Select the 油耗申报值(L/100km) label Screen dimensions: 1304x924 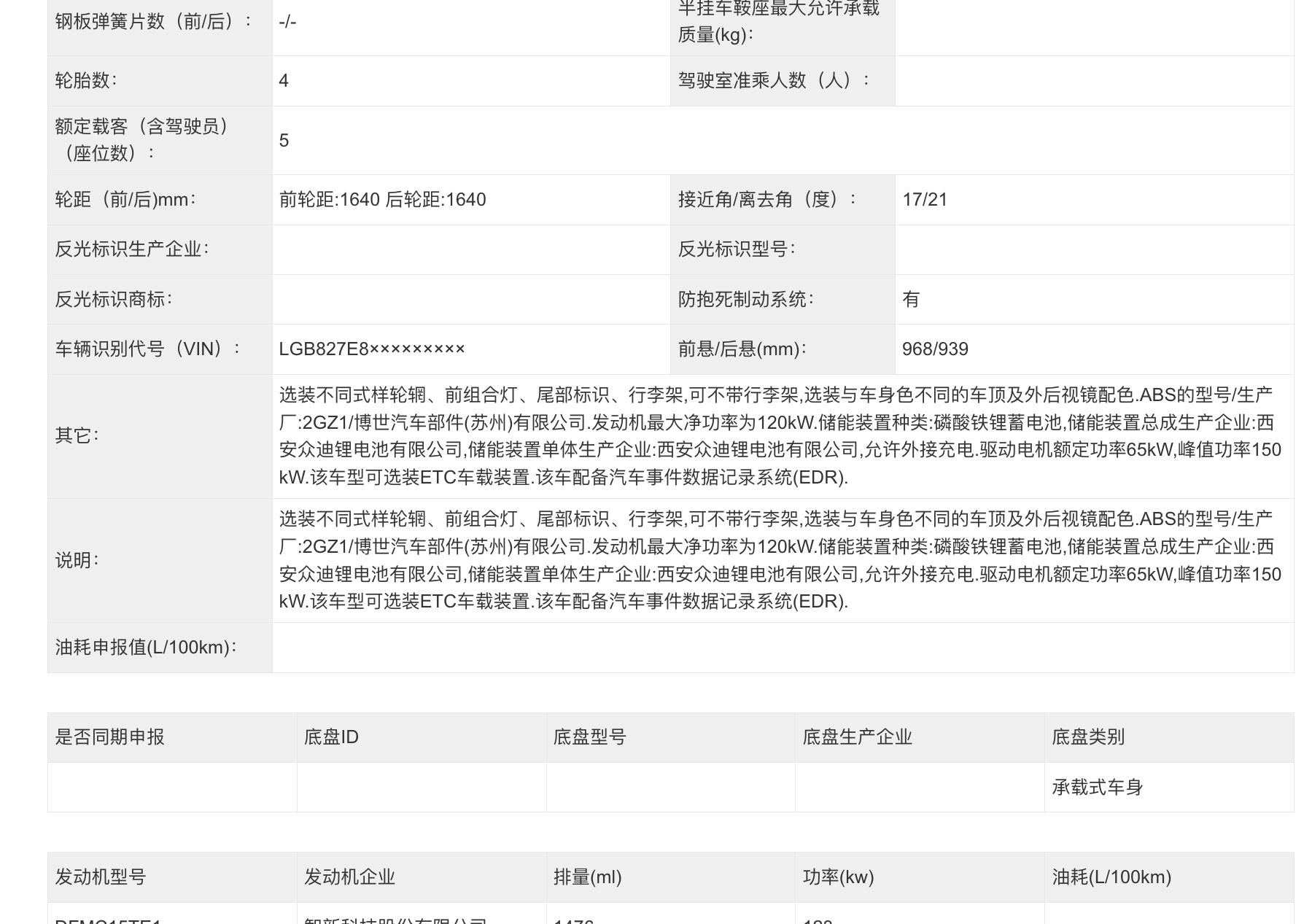(x=146, y=648)
